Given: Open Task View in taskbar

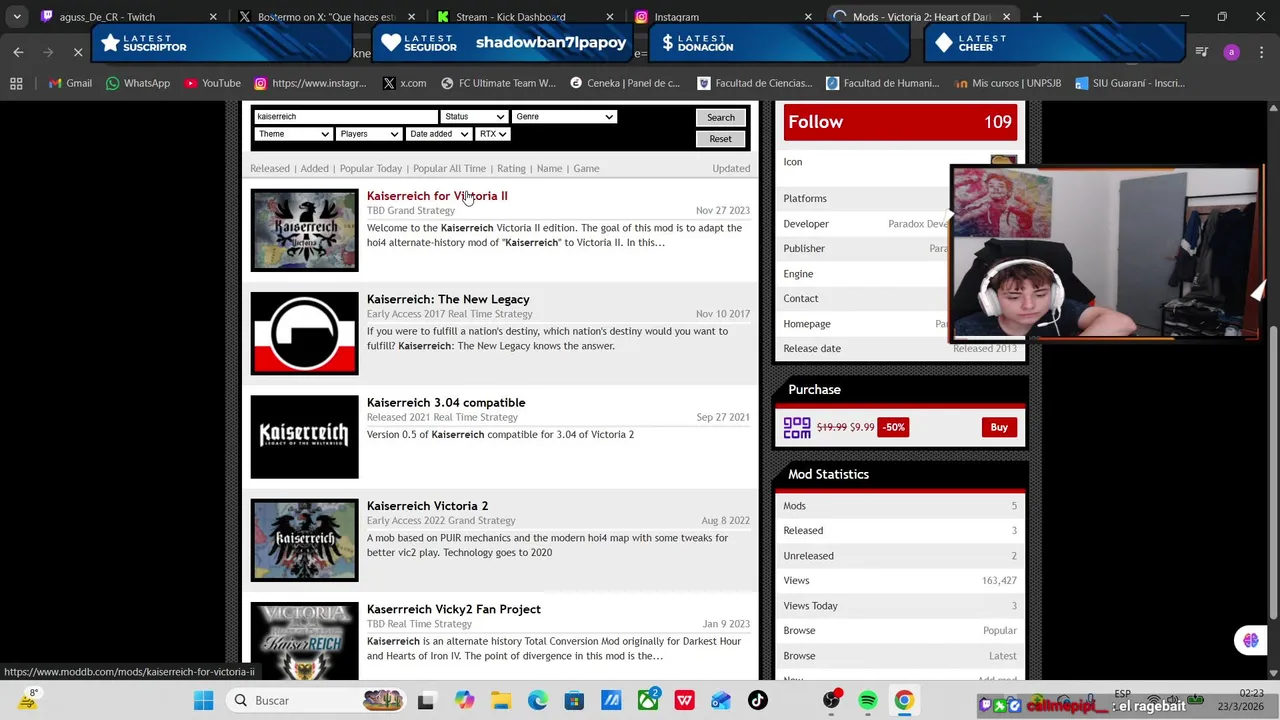Looking at the screenshot, I should click(426, 701).
